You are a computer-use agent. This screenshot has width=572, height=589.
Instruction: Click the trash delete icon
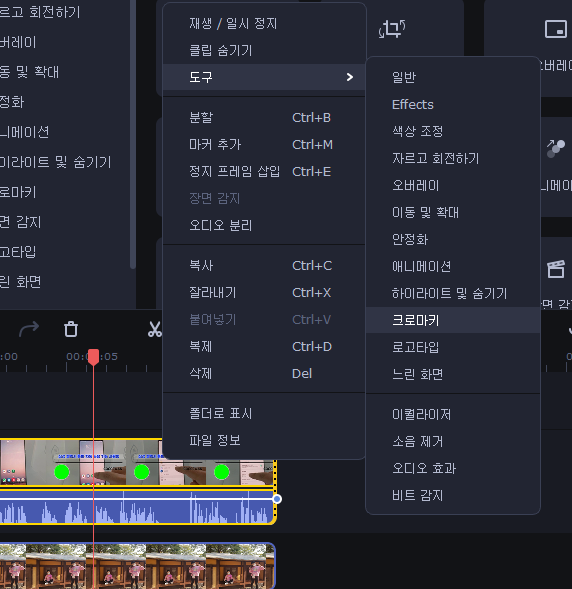[x=71, y=329]
